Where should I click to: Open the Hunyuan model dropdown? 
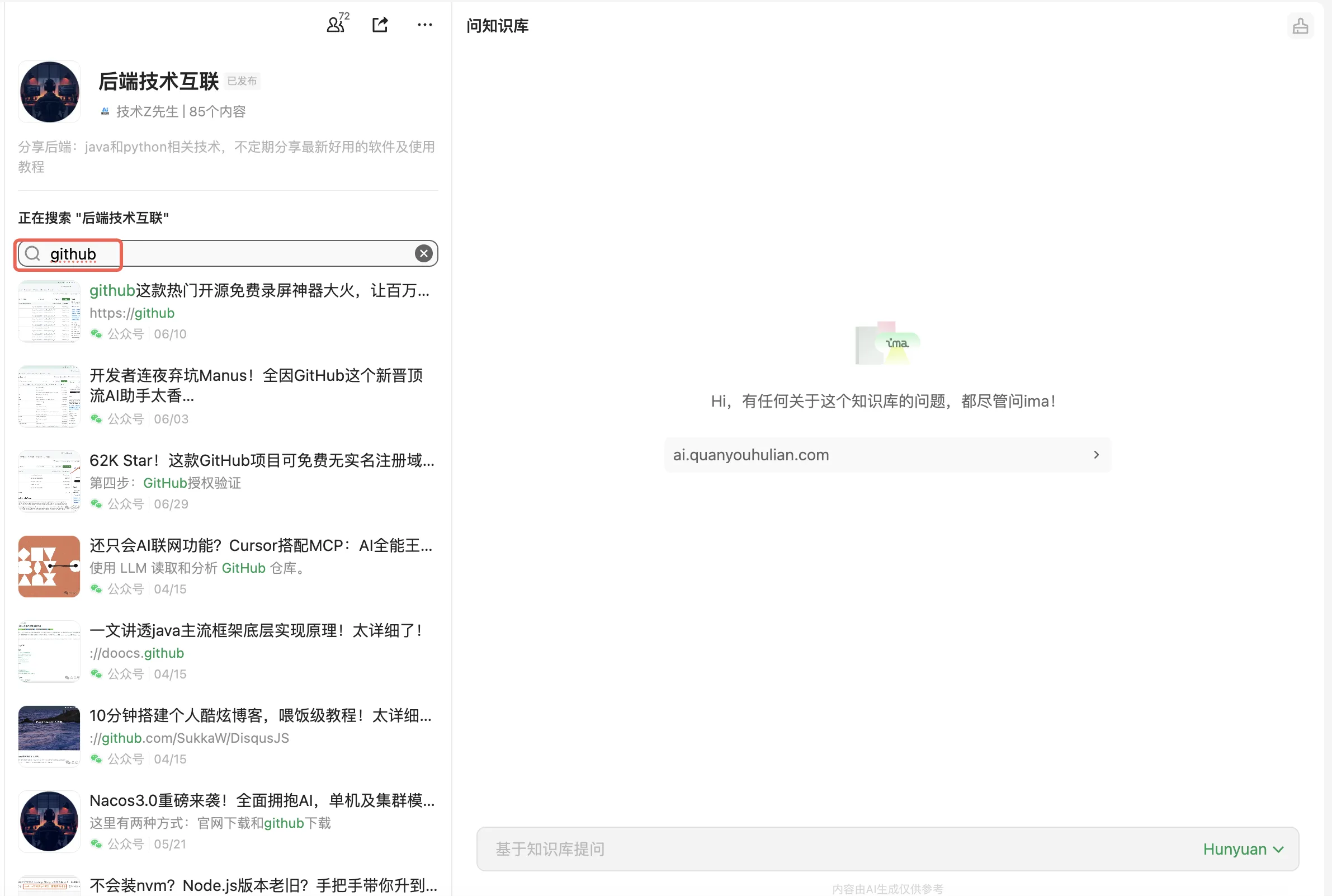point(1244,849)
